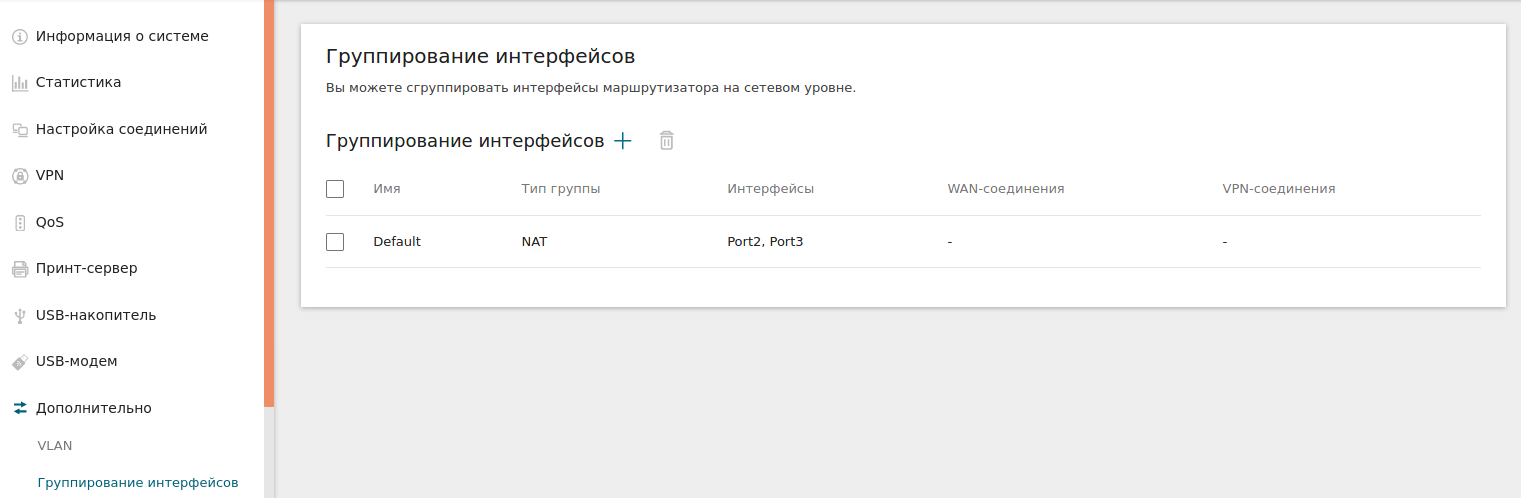Click the system information sidebar icon
Viewport: 1521px width, 498px height.
pos(19,37)
